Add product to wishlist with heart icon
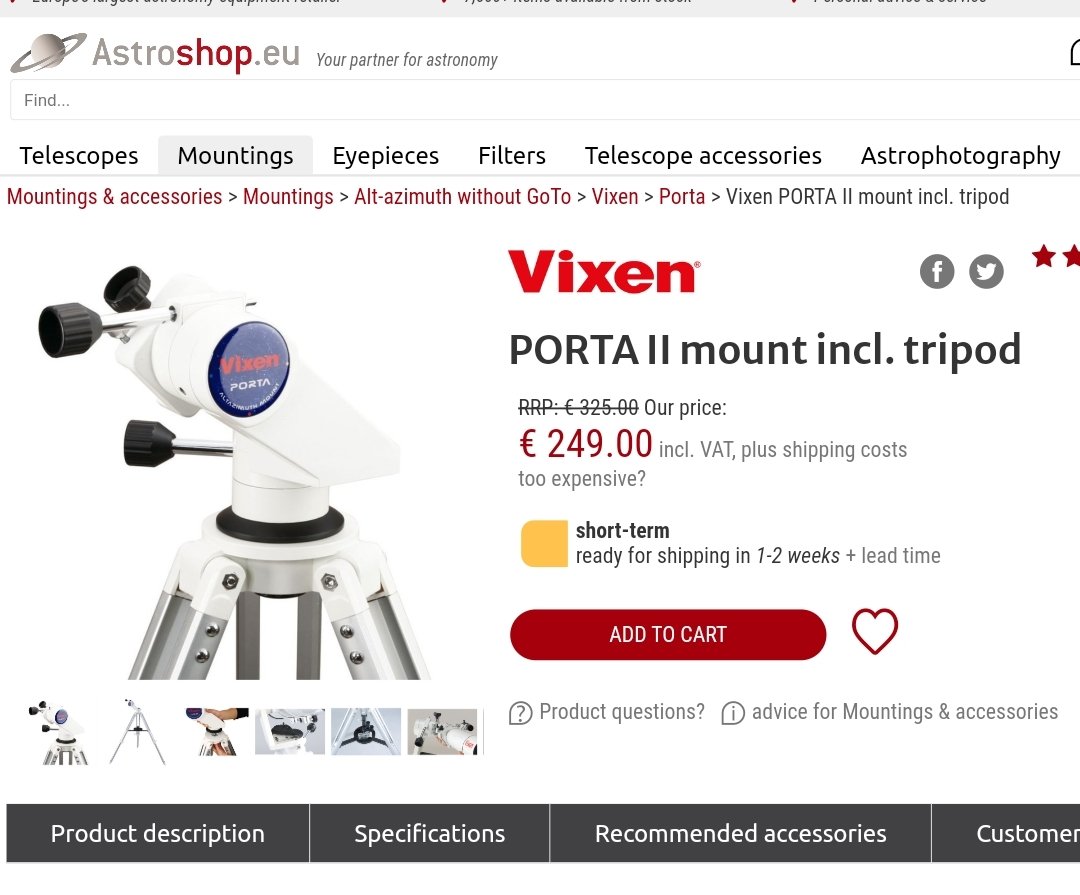 pyautogui.click(x=875, y=631)
